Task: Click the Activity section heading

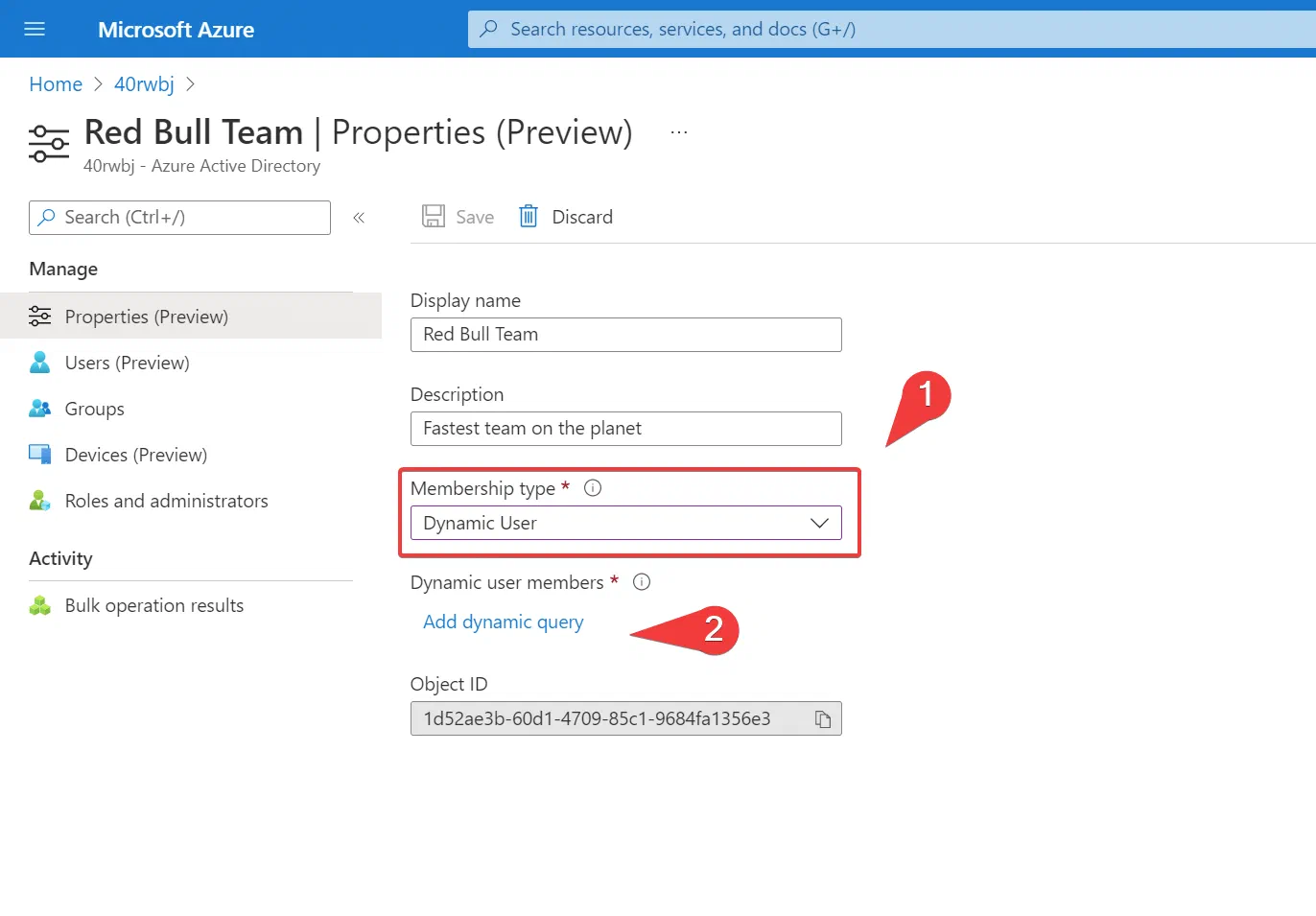Action: [x=60, y=558]
